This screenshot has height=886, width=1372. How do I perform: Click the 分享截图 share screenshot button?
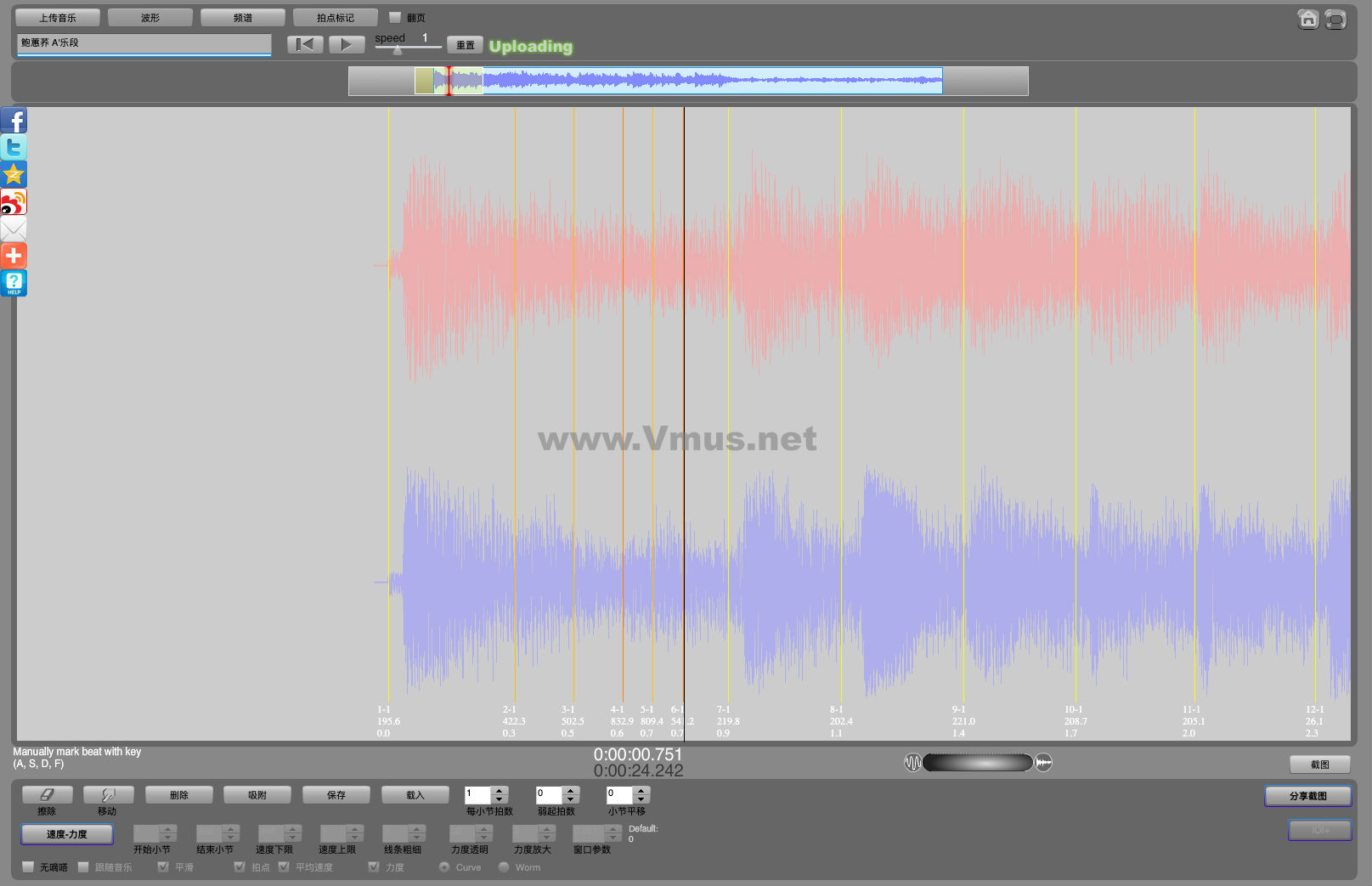(x=1307, y=796)
